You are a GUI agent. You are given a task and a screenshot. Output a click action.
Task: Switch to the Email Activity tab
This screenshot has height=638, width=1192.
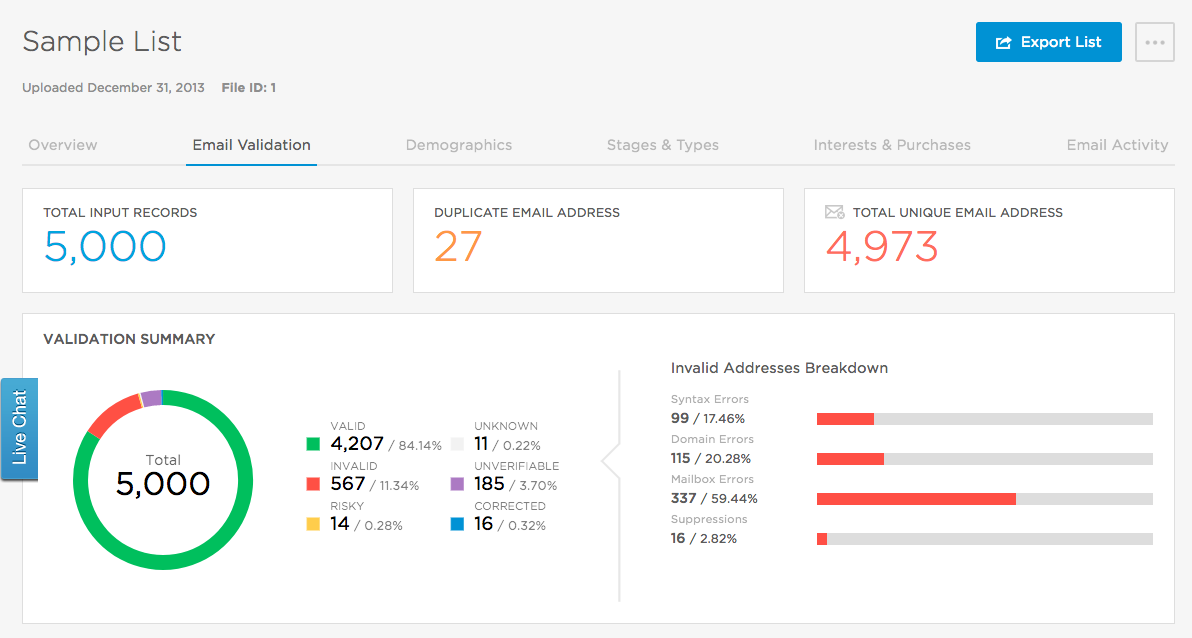1118,144
